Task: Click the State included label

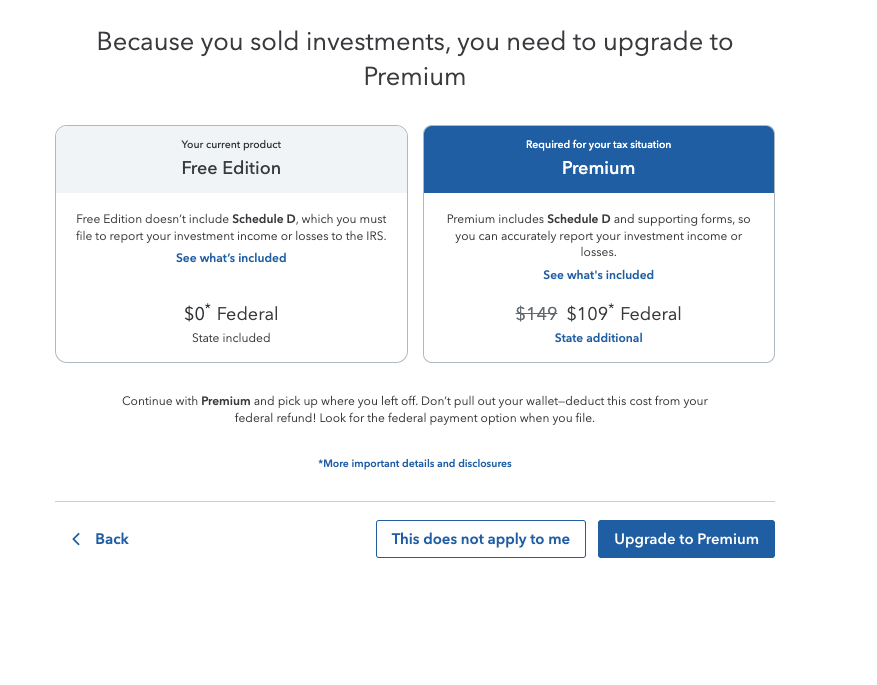Action: (231, 338)
